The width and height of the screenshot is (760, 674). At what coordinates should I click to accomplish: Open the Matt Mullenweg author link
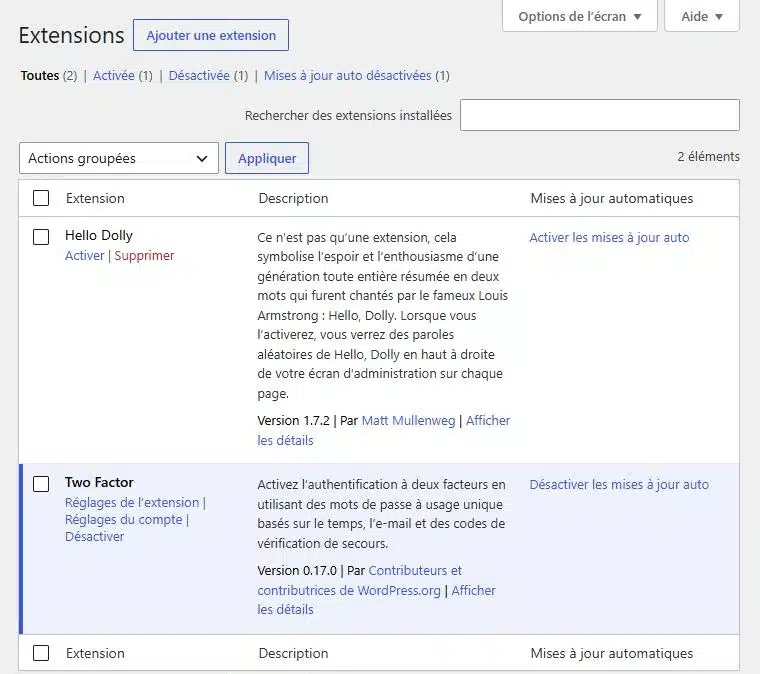409,421
